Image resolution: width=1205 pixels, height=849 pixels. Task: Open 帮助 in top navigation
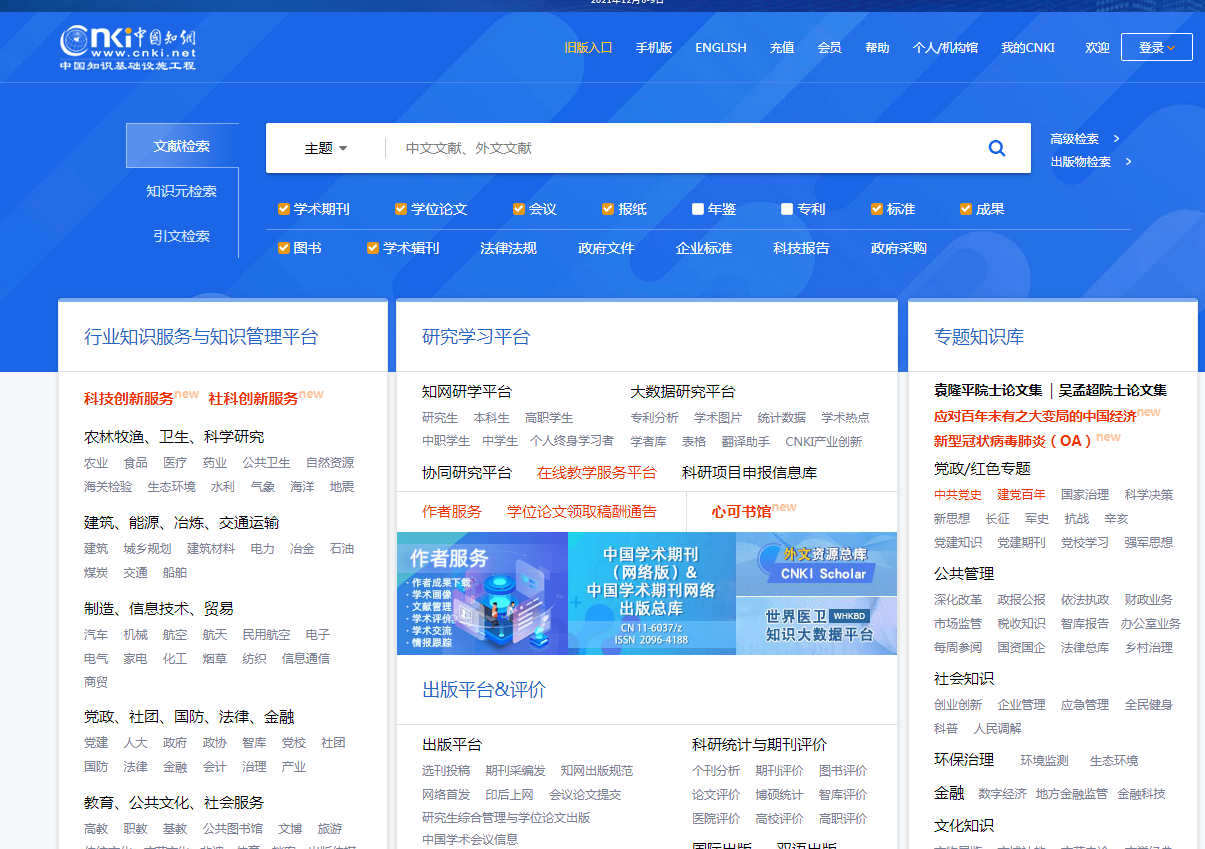point(877,47)
